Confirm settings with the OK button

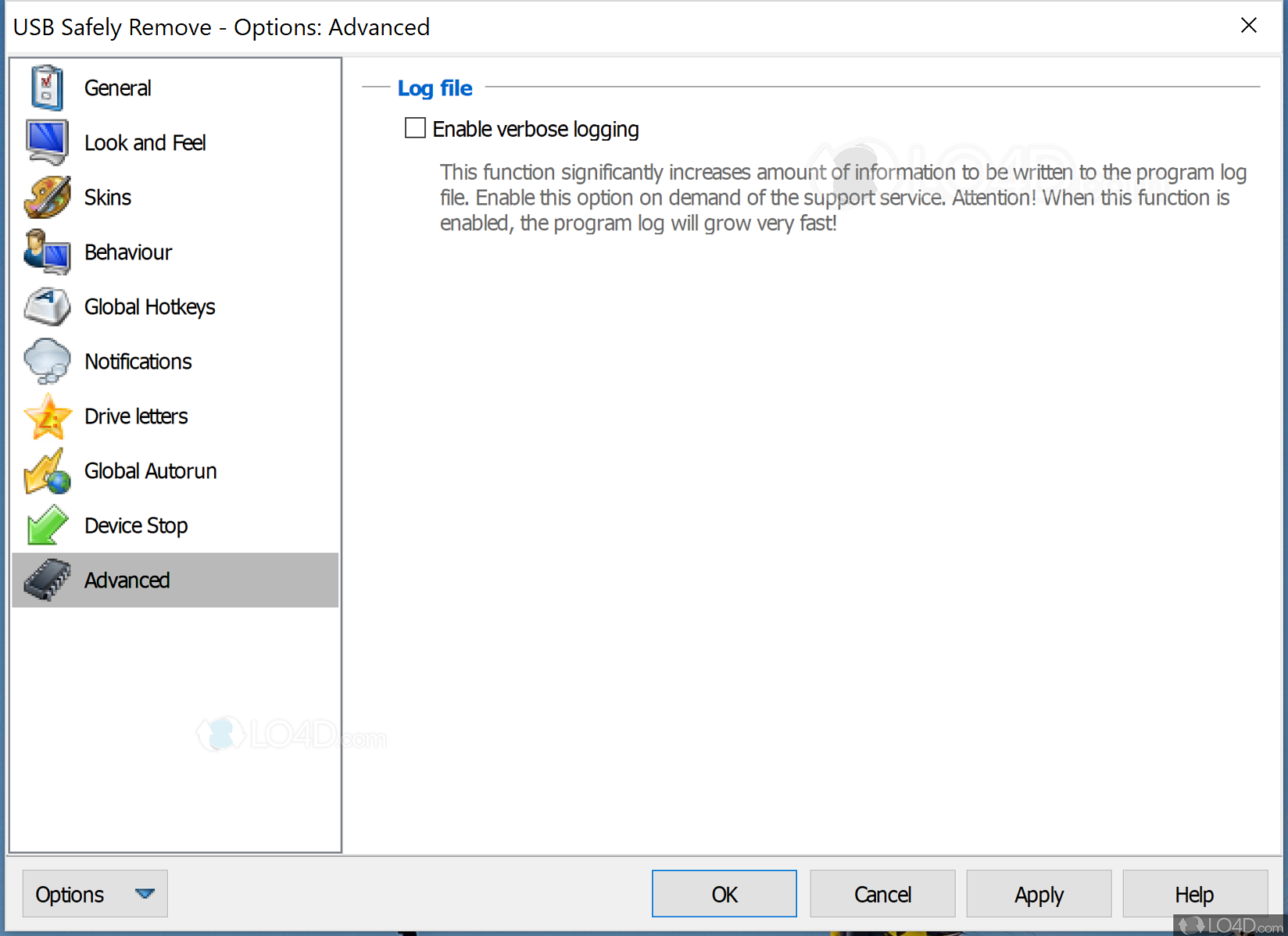pos(724,894)
